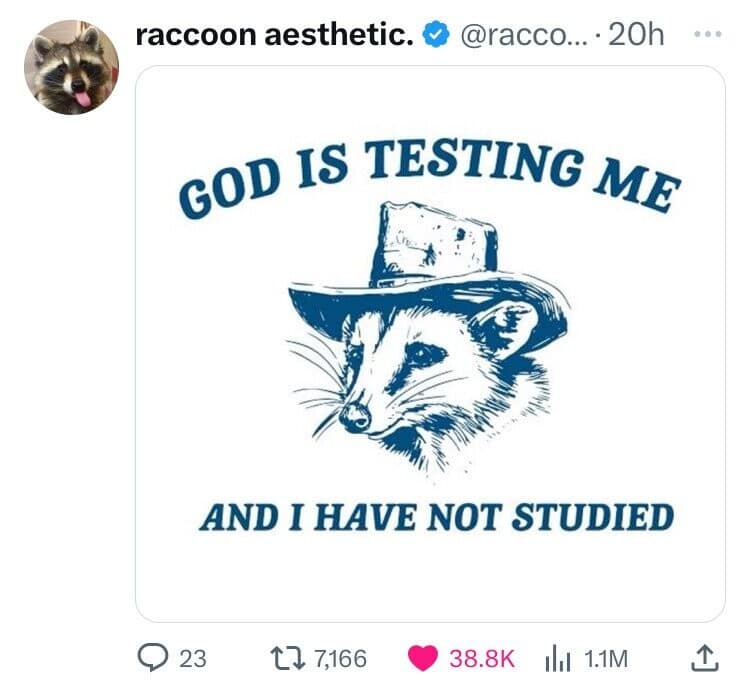
Task: Click the 38.8K likes count
Action: [x=482, y=658]
